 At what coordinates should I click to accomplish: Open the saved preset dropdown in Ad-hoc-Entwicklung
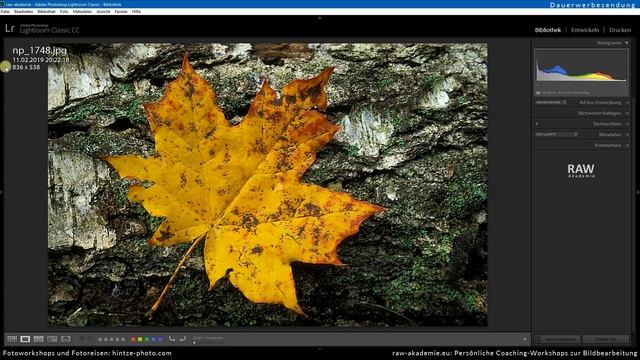(x=551, y=102)
